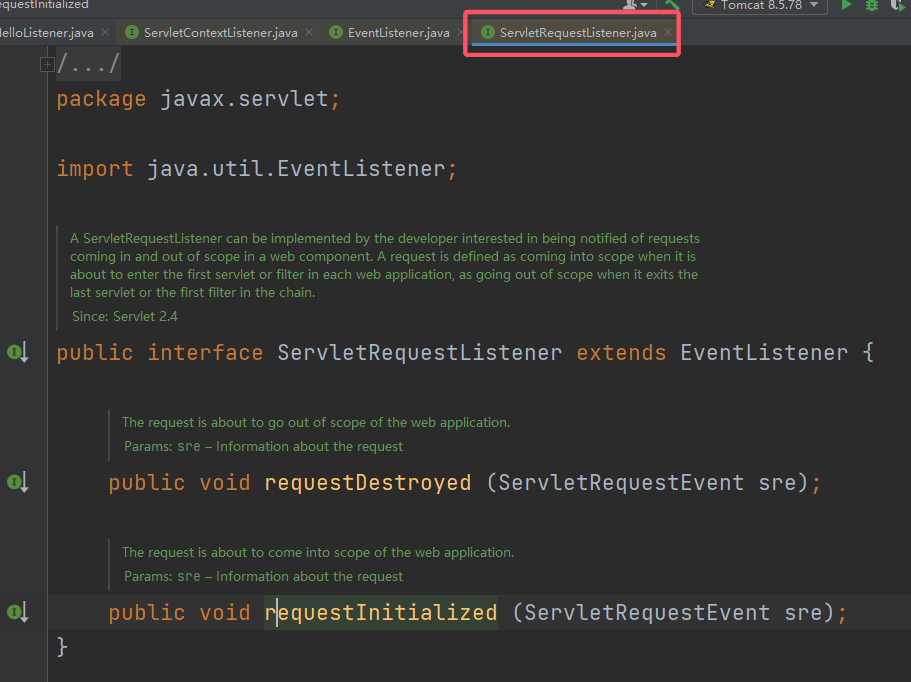Expand the folded header comment block
Image resolution: width=911 pixels, height=682 pixels.
pos(47,64)
